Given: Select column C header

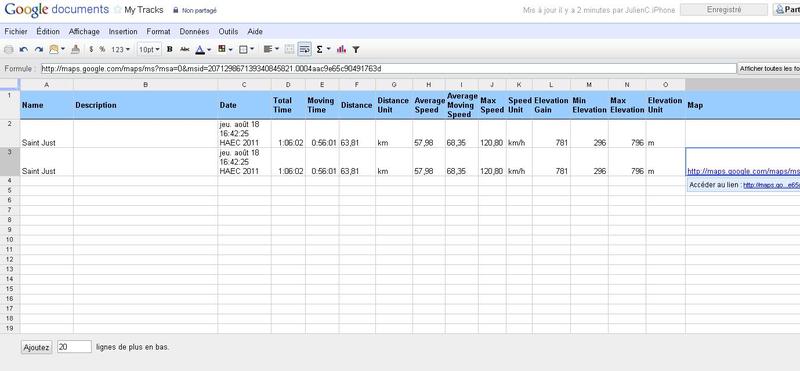Looking at the screenshot, I should [244, 85].
